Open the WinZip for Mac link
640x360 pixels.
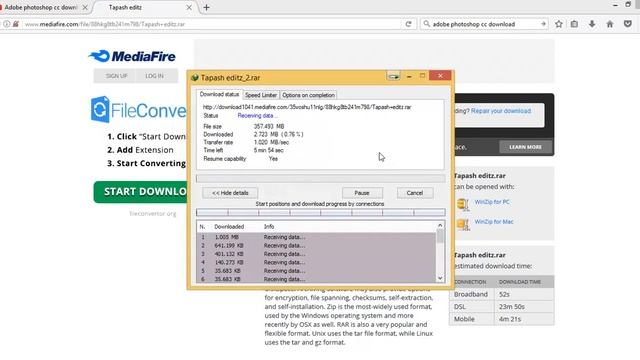(494, 222)
